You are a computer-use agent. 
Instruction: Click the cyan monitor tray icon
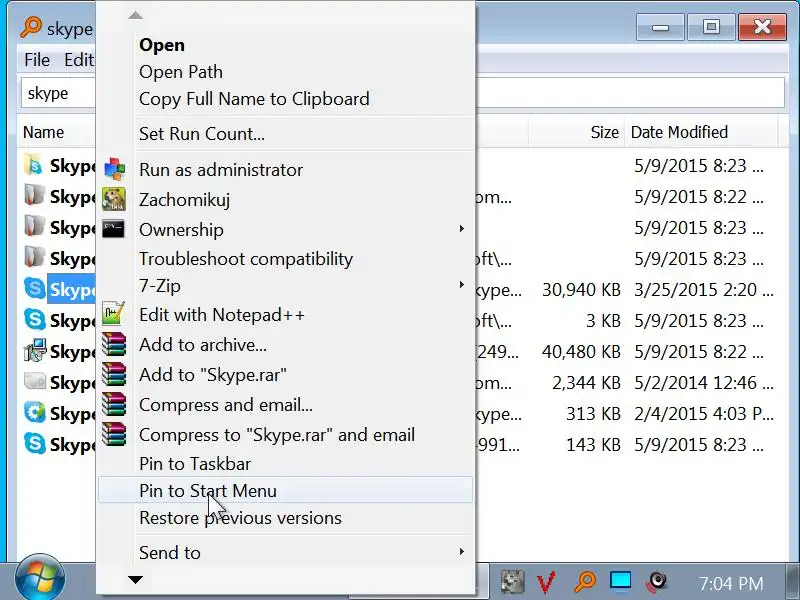point(621,582)
